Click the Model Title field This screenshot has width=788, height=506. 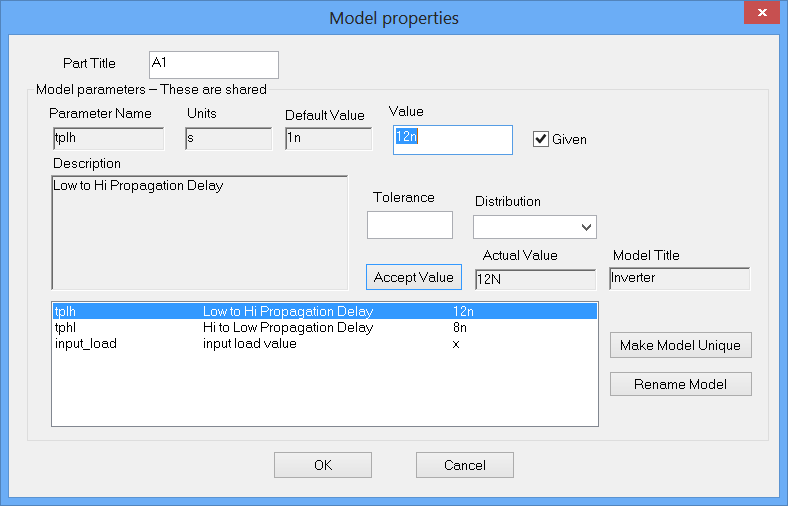(x=679, y=278)
